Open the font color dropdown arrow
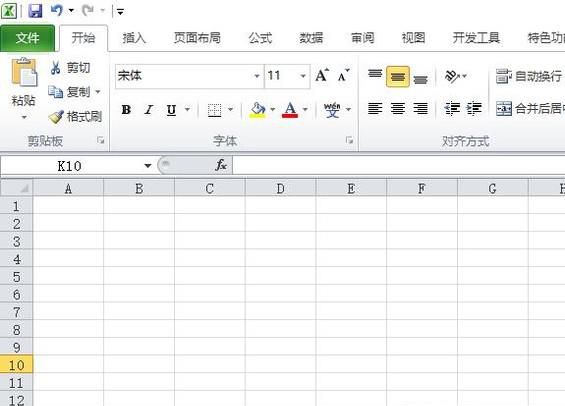This screenshot has height=406, width=565. (x=305, y=109)
